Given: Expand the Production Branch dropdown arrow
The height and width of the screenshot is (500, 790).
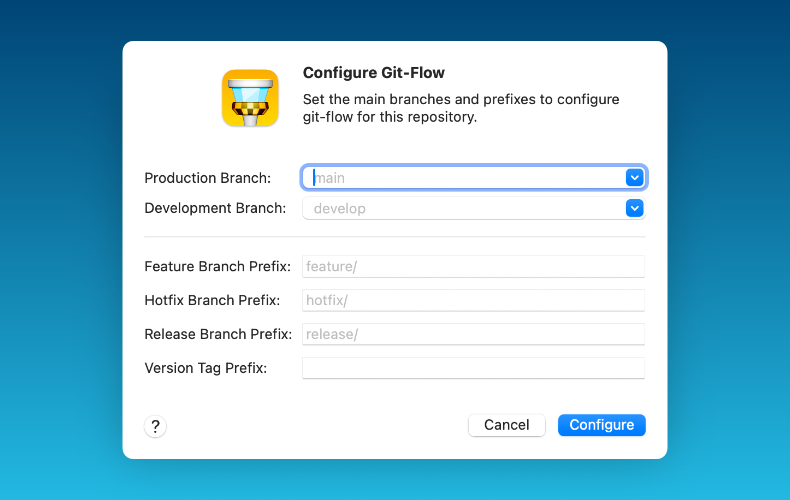Looking at the screenshot, I should point(634,178).
